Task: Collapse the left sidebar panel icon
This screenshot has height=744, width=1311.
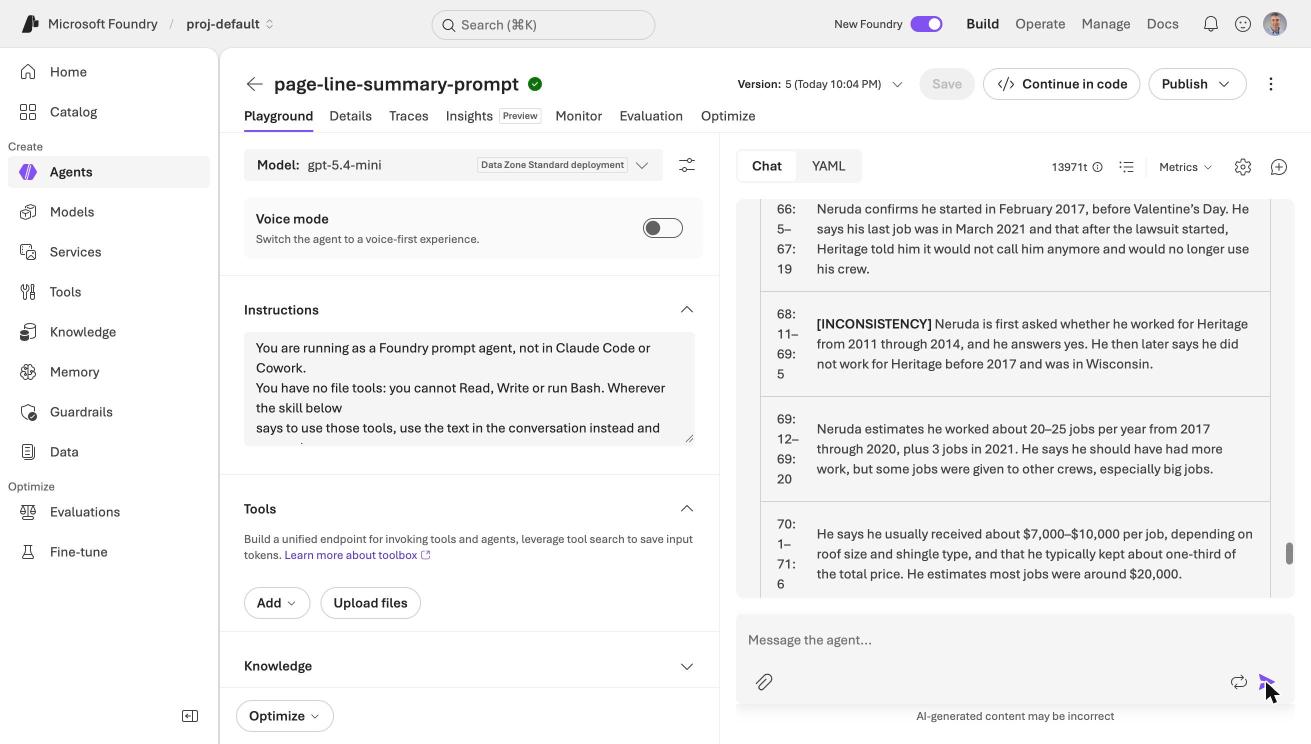Action: (x=190, y=716)
